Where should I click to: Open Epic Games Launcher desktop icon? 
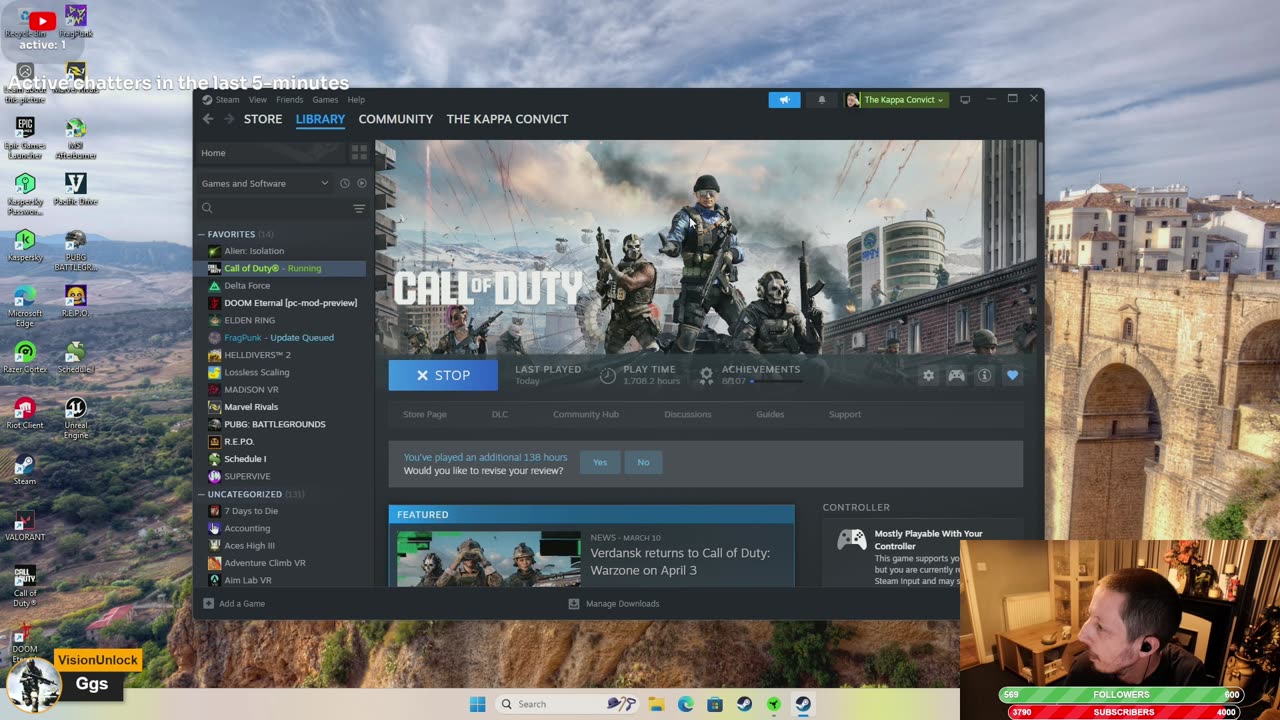25,137
